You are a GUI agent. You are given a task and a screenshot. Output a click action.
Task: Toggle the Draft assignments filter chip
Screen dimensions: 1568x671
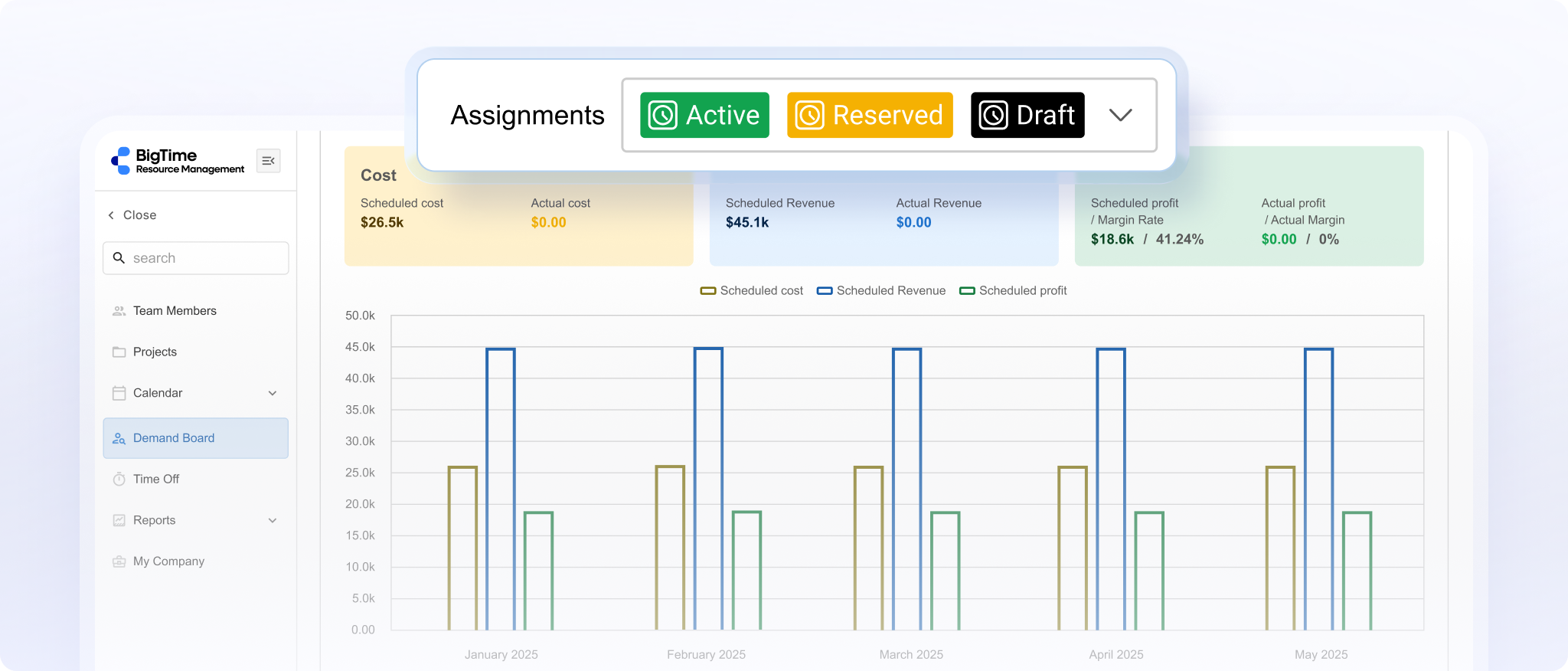pyautogui.click(x=1027, y=115)
